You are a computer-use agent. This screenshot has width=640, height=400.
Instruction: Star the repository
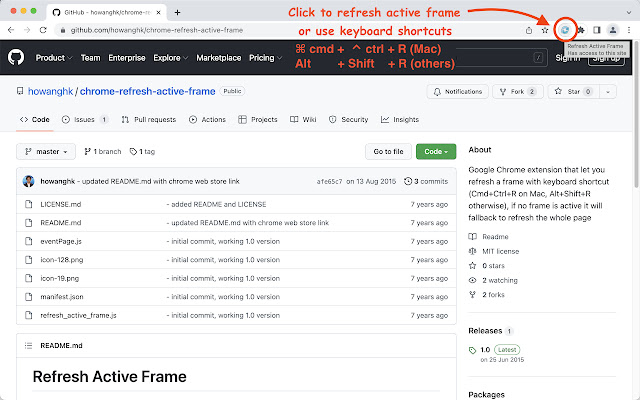tap(573, 92)
